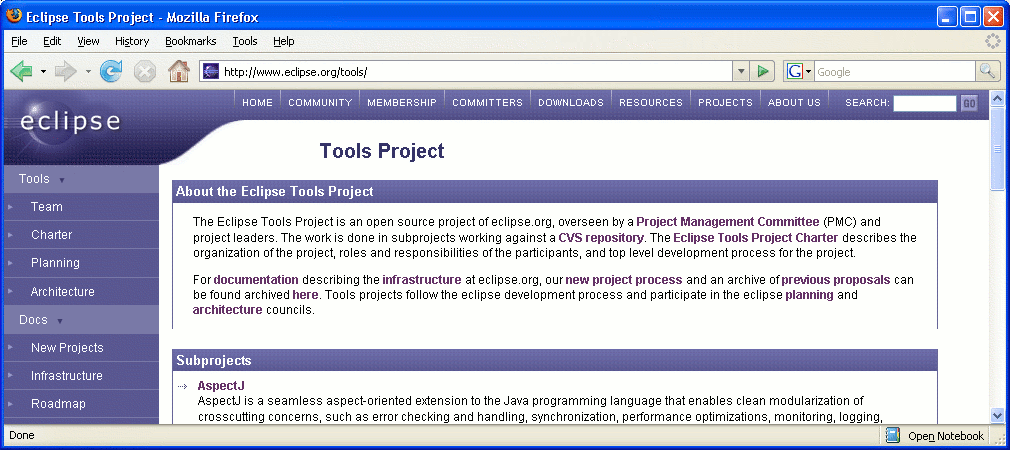Reload the page with the refresh icon
The width and height of the screenshot is (1010, 450).
point(111,71)
